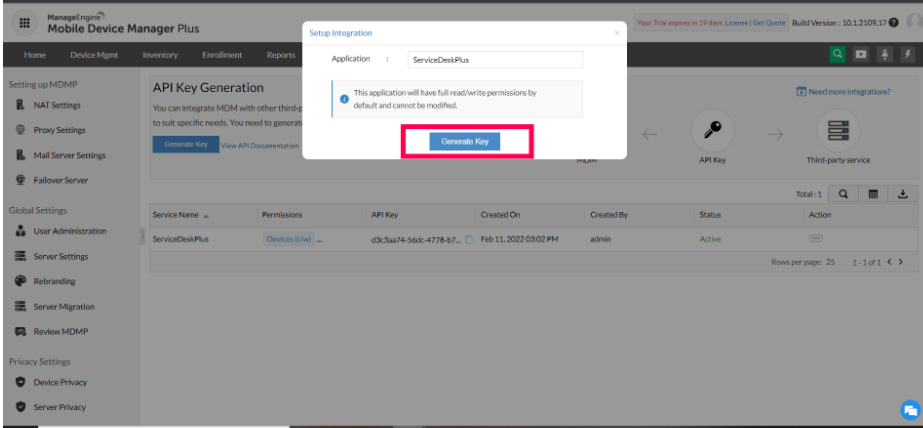The width and height of the screenshot is (923, 428).
Task: Open the video tutorials icon
Action: tap(861, 54)
